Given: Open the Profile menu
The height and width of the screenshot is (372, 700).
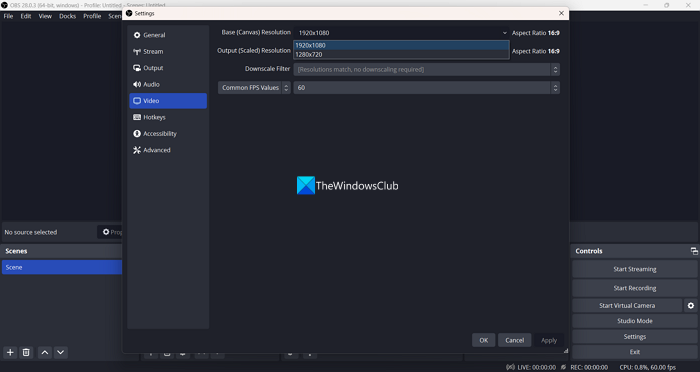Looking at the screenshot, I should point(92,16).
